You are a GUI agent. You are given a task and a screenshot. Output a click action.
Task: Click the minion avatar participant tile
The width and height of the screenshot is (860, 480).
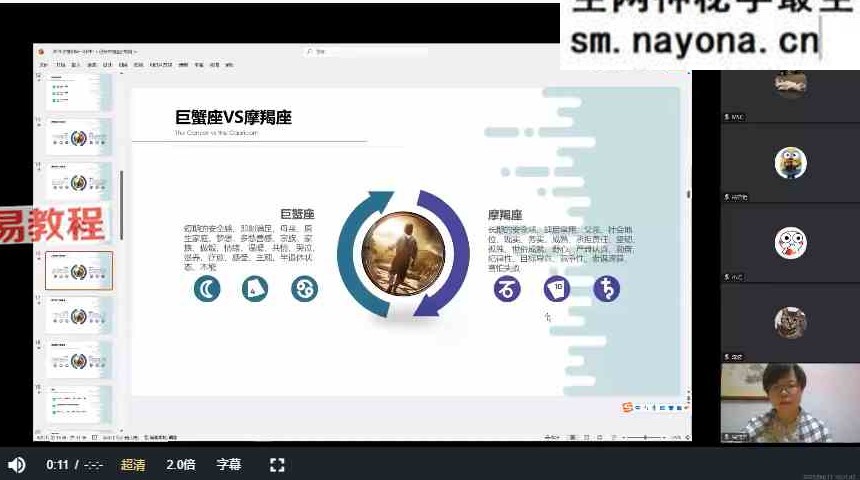(790, 163)
